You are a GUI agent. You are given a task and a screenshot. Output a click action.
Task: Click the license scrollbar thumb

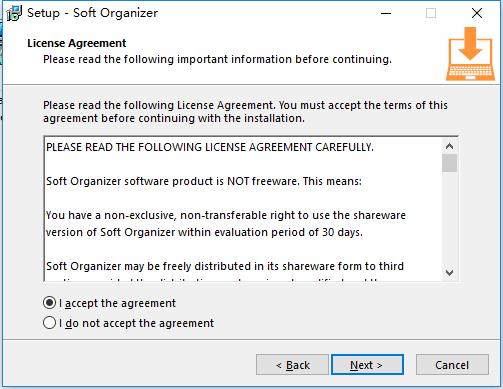449,163
